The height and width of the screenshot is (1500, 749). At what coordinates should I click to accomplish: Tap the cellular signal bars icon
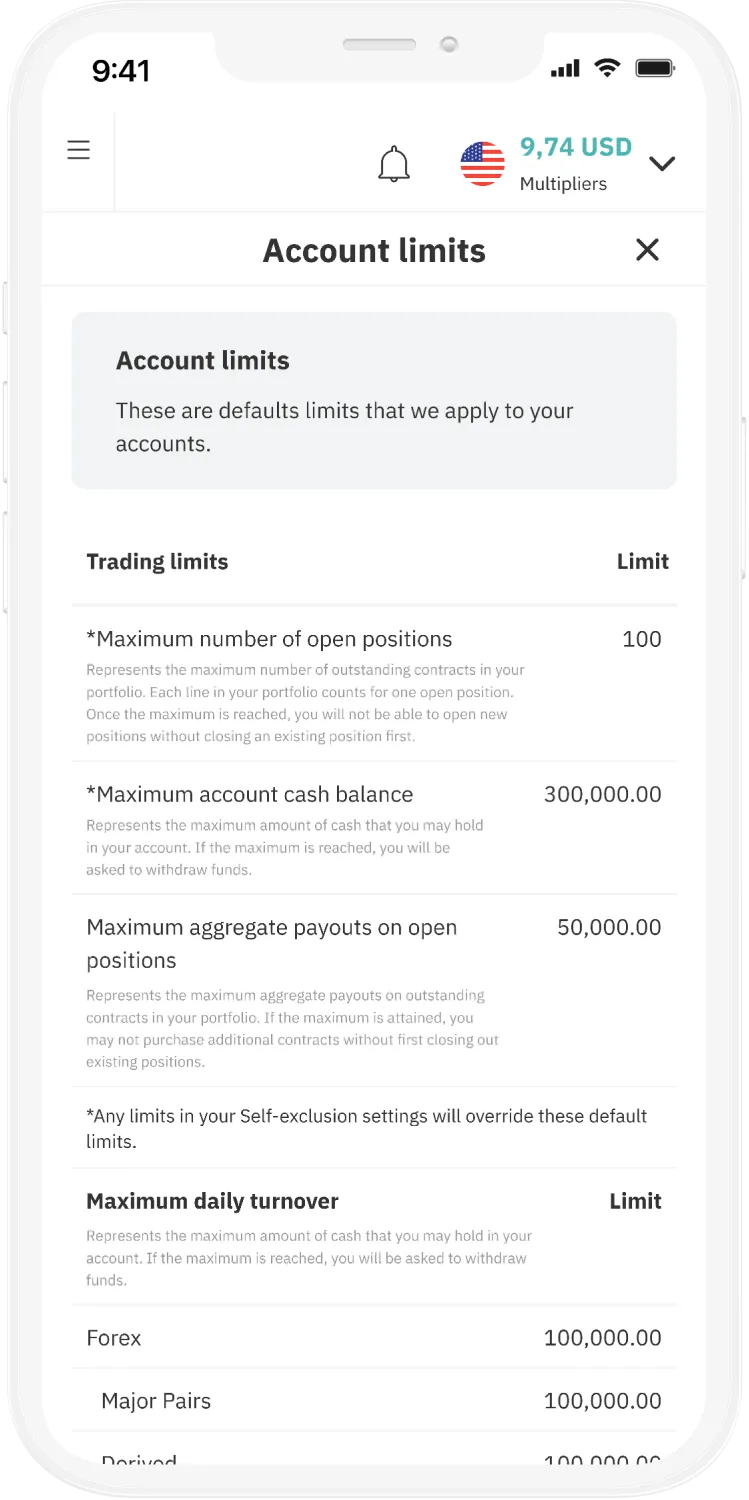[x=566, y=68]
